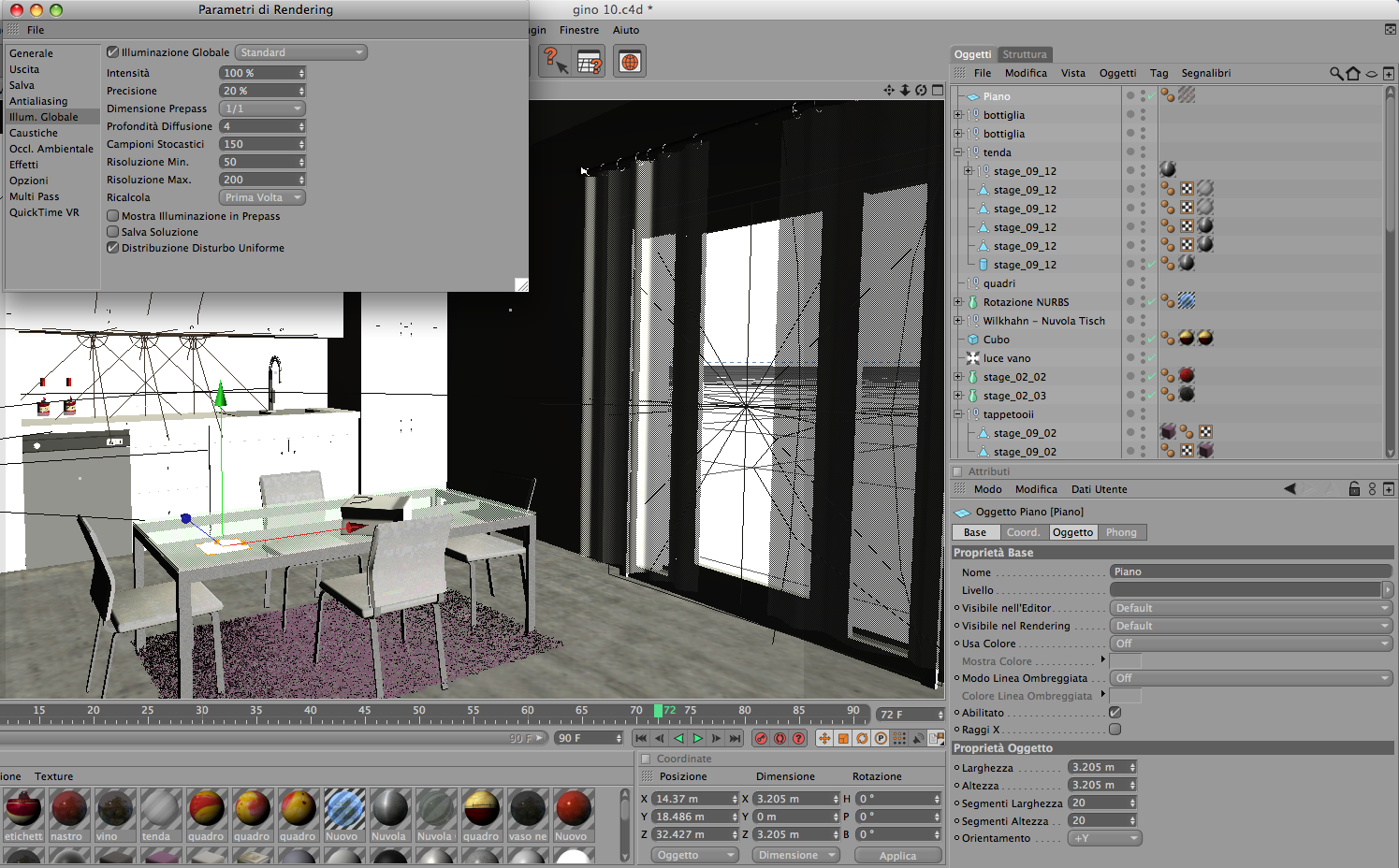Click the viewport move arrows icon
The height and width of the screenshot is (868, 1399).
click(x=889, y=90)
